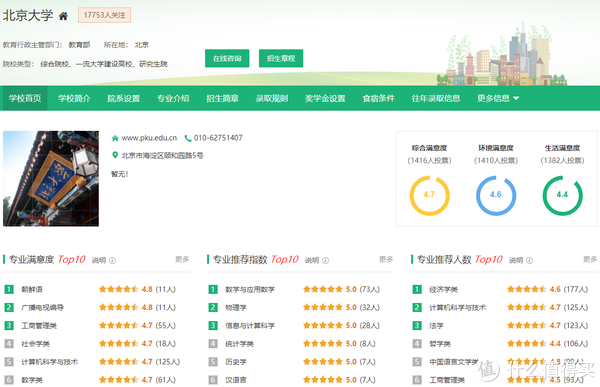This screenshot has width=600, height=387.
Task: Click the 17753人关注 follow badge
Action: pyautogui.click(x=104, y=15)
